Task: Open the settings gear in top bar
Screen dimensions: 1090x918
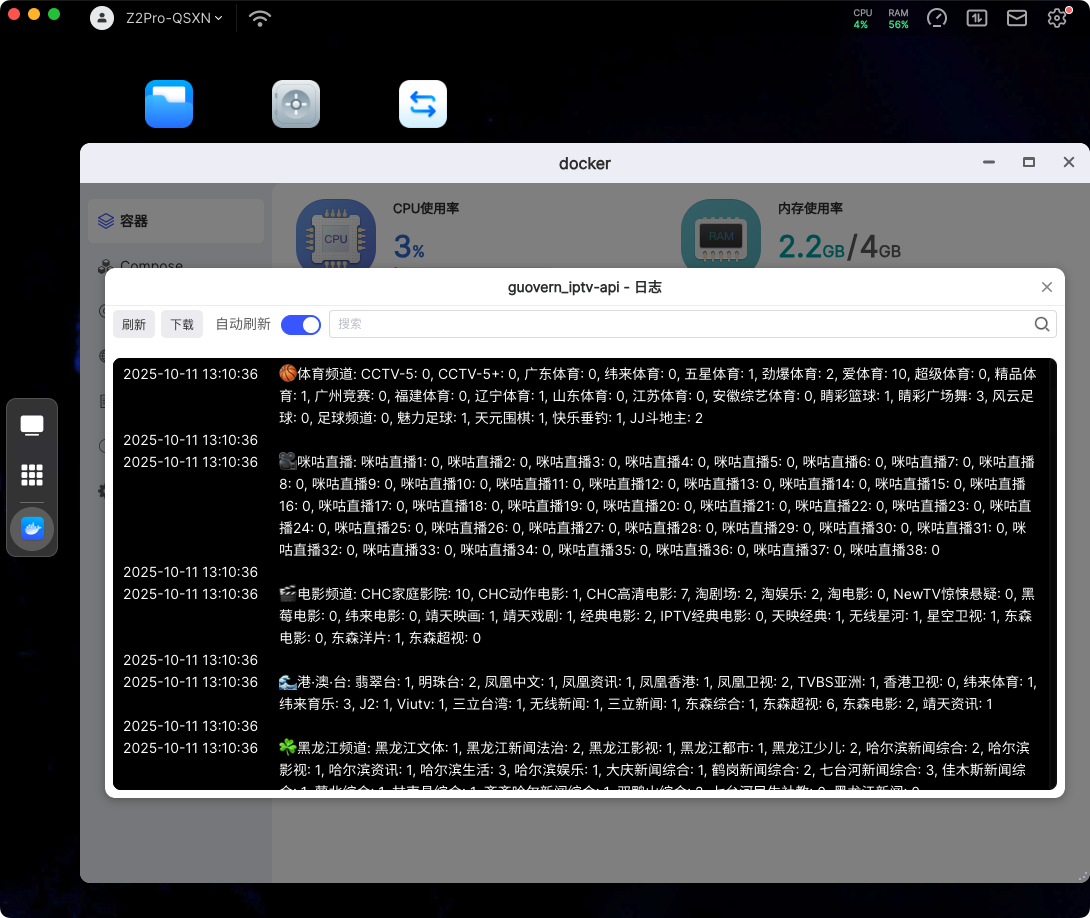Action: (1058, 18)
